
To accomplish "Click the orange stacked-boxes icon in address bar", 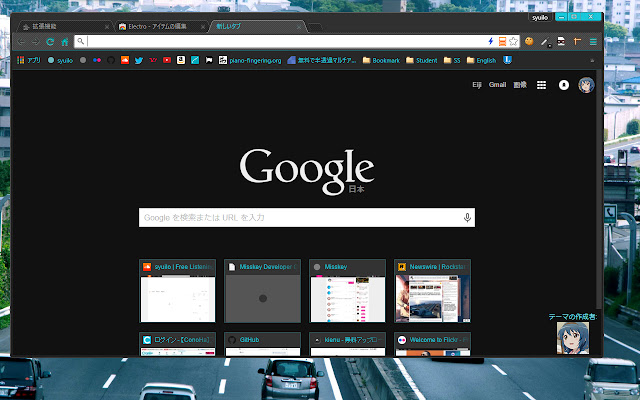I will [x=502, y=41].
